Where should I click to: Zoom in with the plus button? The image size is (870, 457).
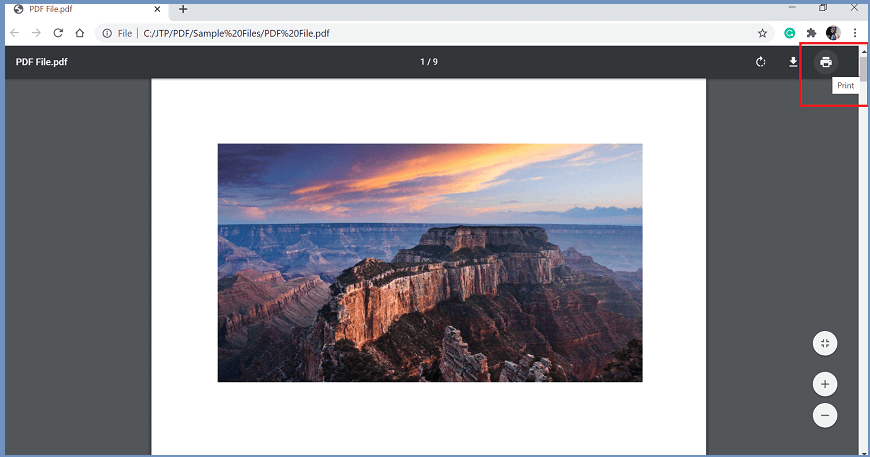pos(825,384)
